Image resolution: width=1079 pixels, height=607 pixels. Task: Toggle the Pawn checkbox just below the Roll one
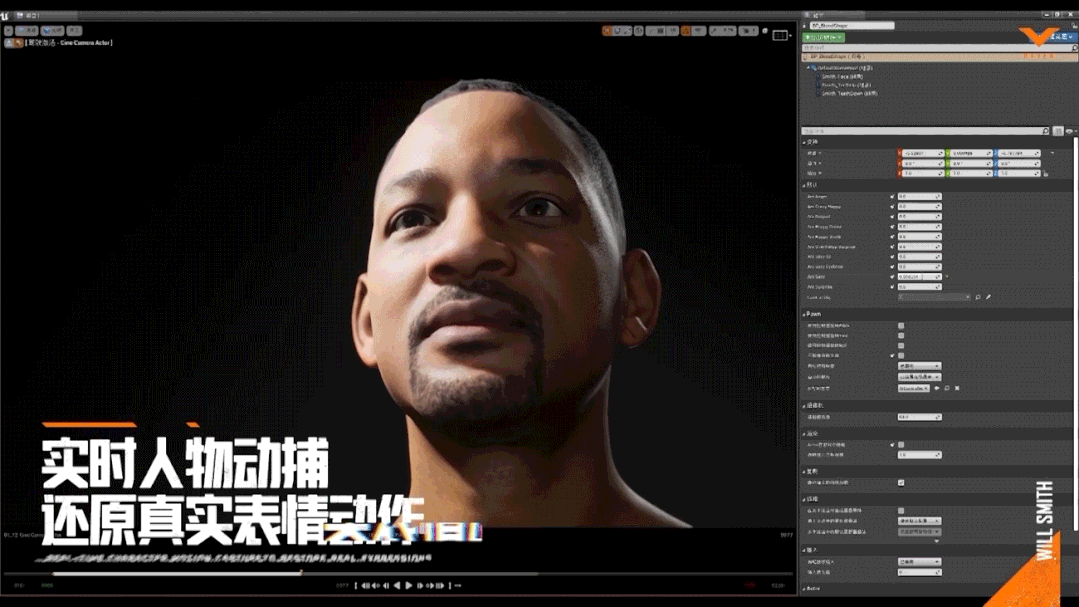[x=901, y=356]
